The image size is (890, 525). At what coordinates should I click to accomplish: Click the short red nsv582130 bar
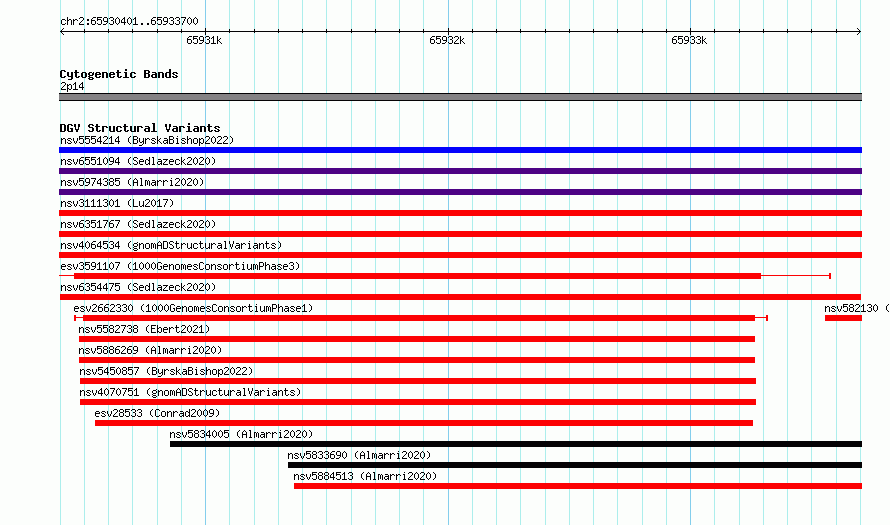pyautogui.click(x=843, y=318)
